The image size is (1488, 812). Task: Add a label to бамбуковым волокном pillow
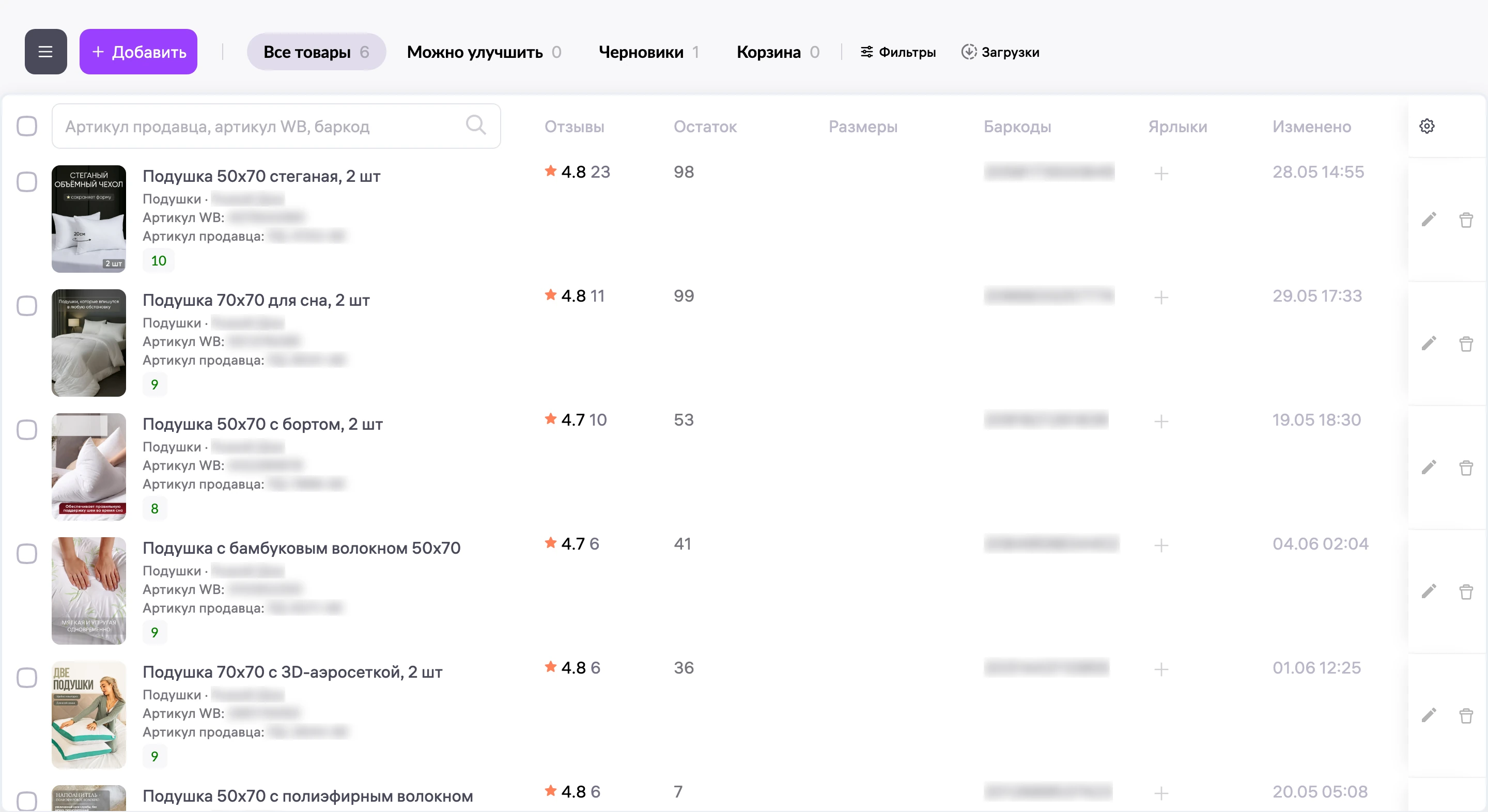coord(1161,545)
